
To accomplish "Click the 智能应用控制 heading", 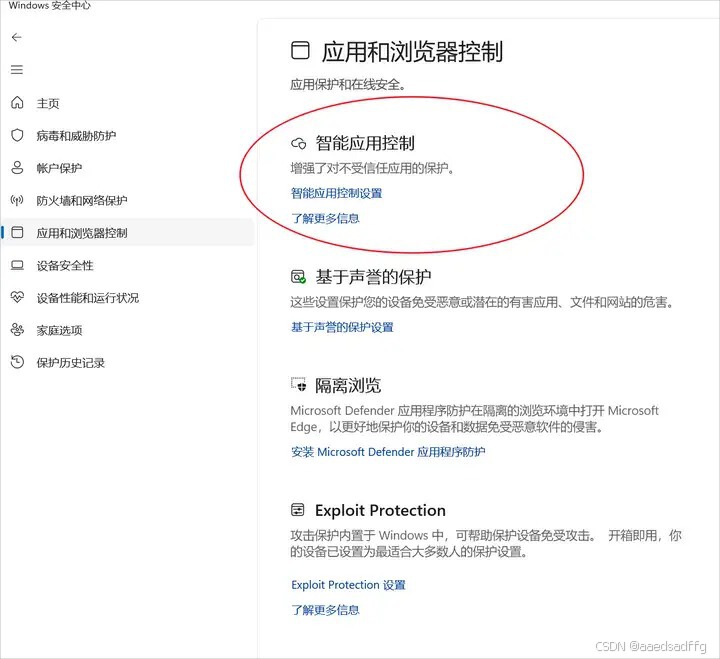I will coord(365,143).
